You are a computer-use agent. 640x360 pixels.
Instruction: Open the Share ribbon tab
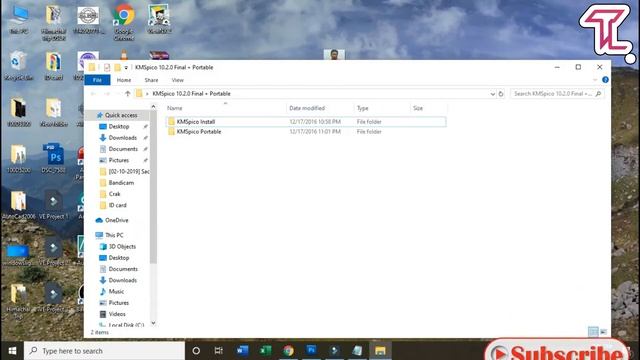(x=151, y=80)
